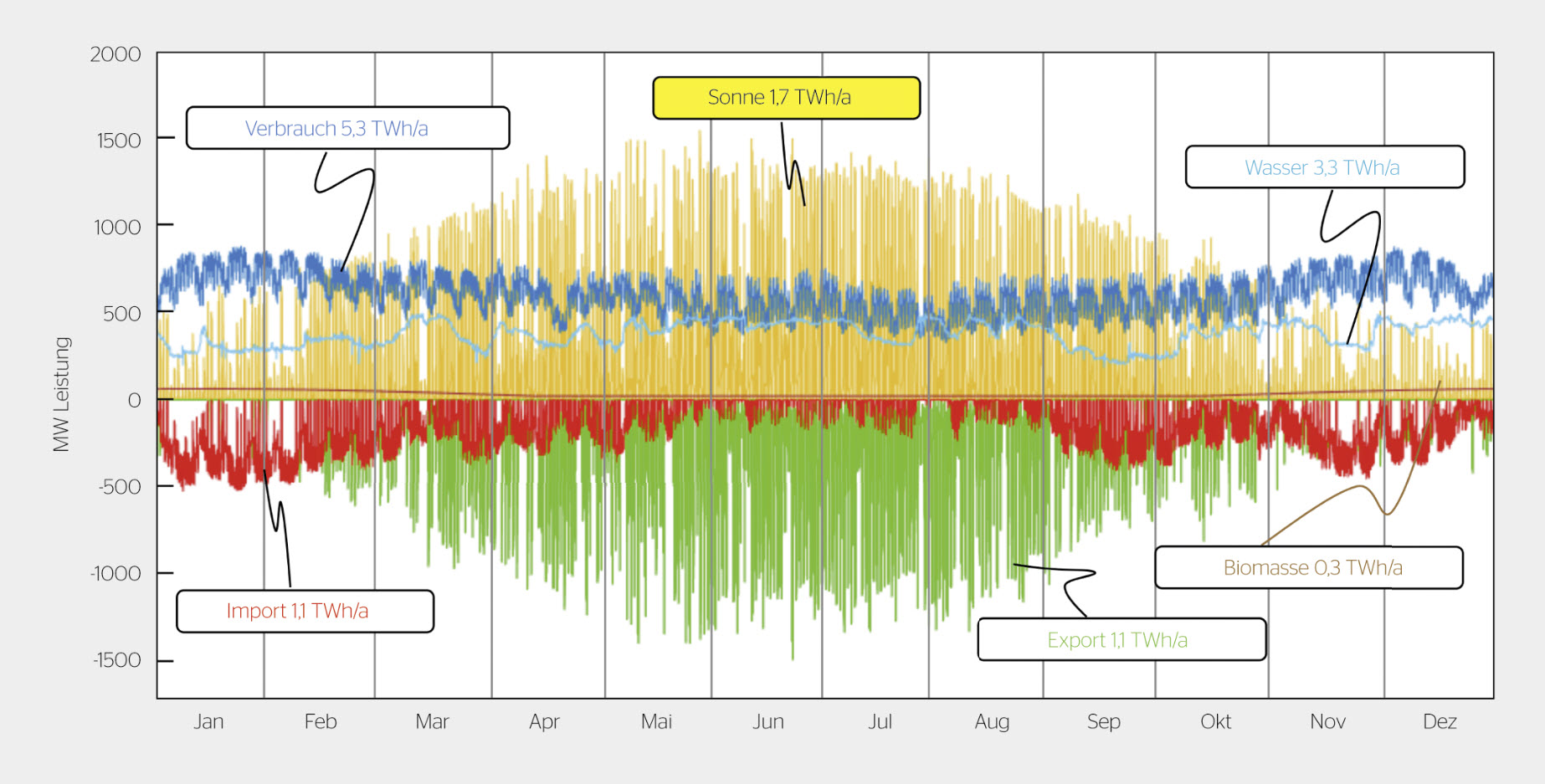This screenshot has height=784, width=1545.
Task: Click the MW Leistung y-axis title
Action: (62, 394)
